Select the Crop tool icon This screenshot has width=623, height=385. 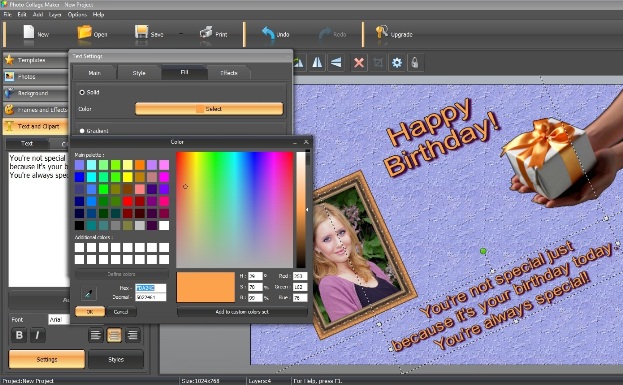378,62
